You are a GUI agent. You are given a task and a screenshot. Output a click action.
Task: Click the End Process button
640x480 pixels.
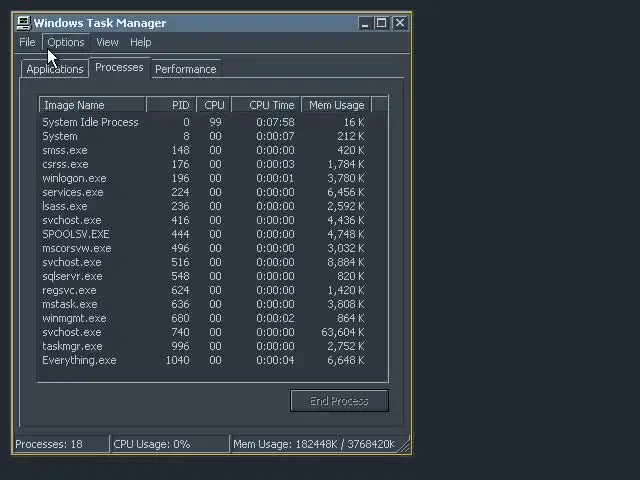[x=339, y=401]
